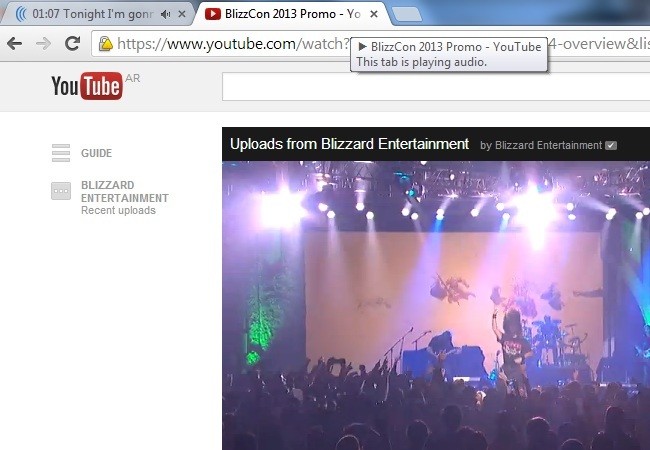The image size is (650, 450).
Task: Click the audio speaker icon on first tab
Action: point(165,15)
